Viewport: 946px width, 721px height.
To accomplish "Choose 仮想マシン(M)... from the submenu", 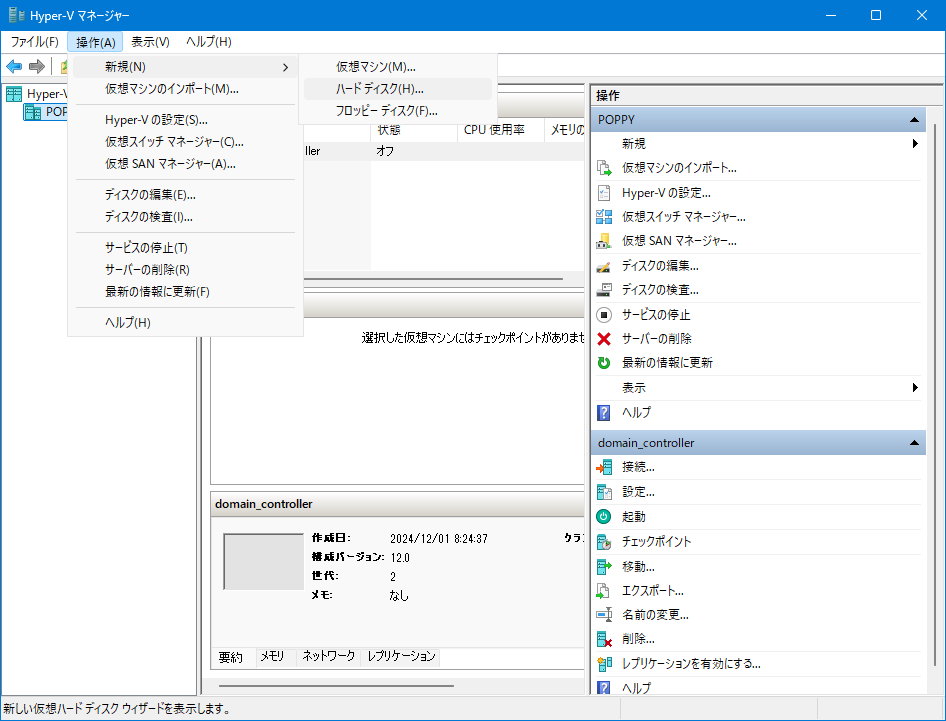I will pos(398,67).
